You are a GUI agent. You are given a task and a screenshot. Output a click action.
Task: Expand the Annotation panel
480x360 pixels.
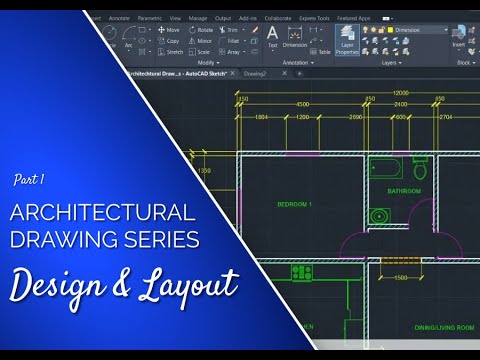point(298,63)
